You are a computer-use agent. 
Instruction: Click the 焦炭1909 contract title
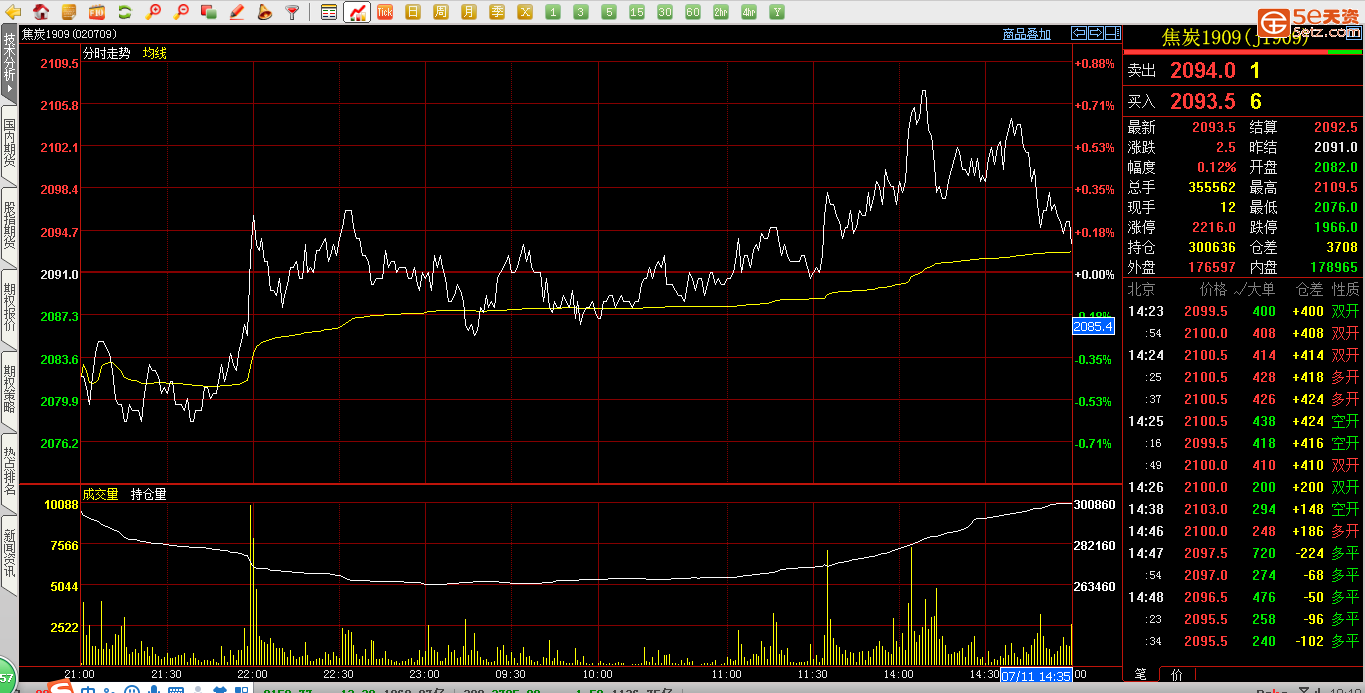click(1235, 38)
